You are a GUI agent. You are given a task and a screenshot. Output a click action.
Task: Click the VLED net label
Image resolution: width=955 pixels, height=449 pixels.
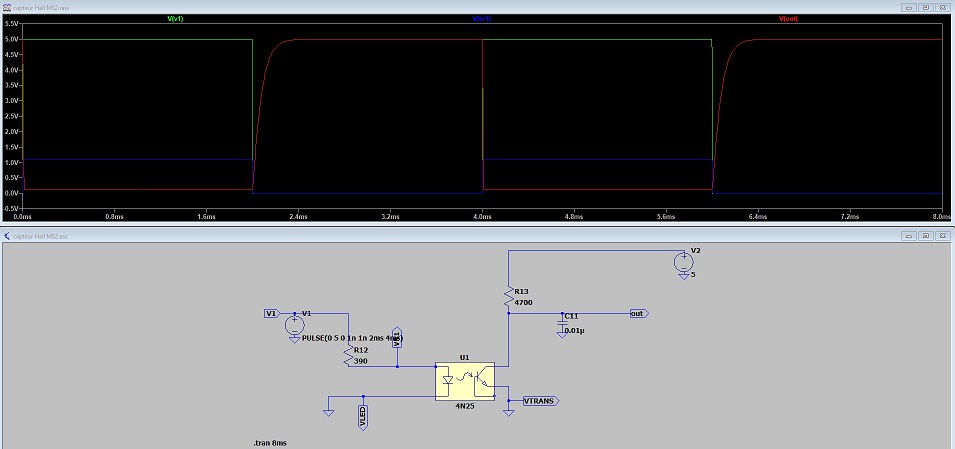click(x=364, y=417)
